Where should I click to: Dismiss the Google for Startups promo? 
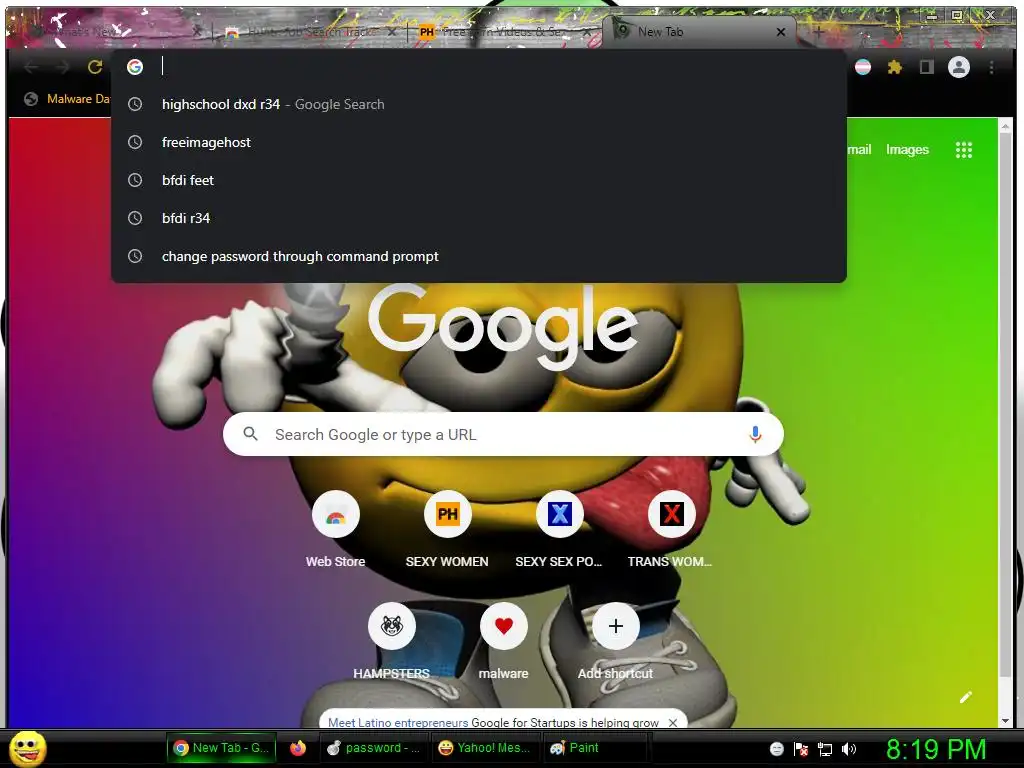coord(673,722)
